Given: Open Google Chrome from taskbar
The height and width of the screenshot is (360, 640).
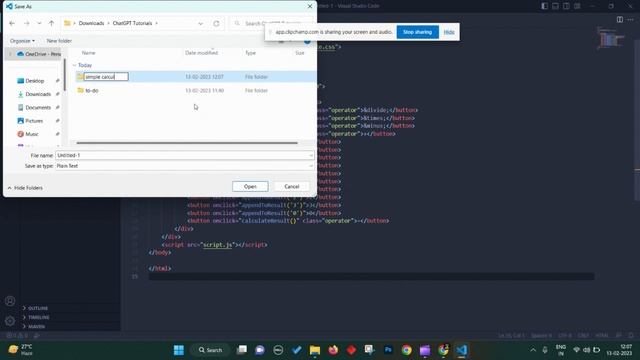Looking at the screenshot, I should click(x=407, y=350).
